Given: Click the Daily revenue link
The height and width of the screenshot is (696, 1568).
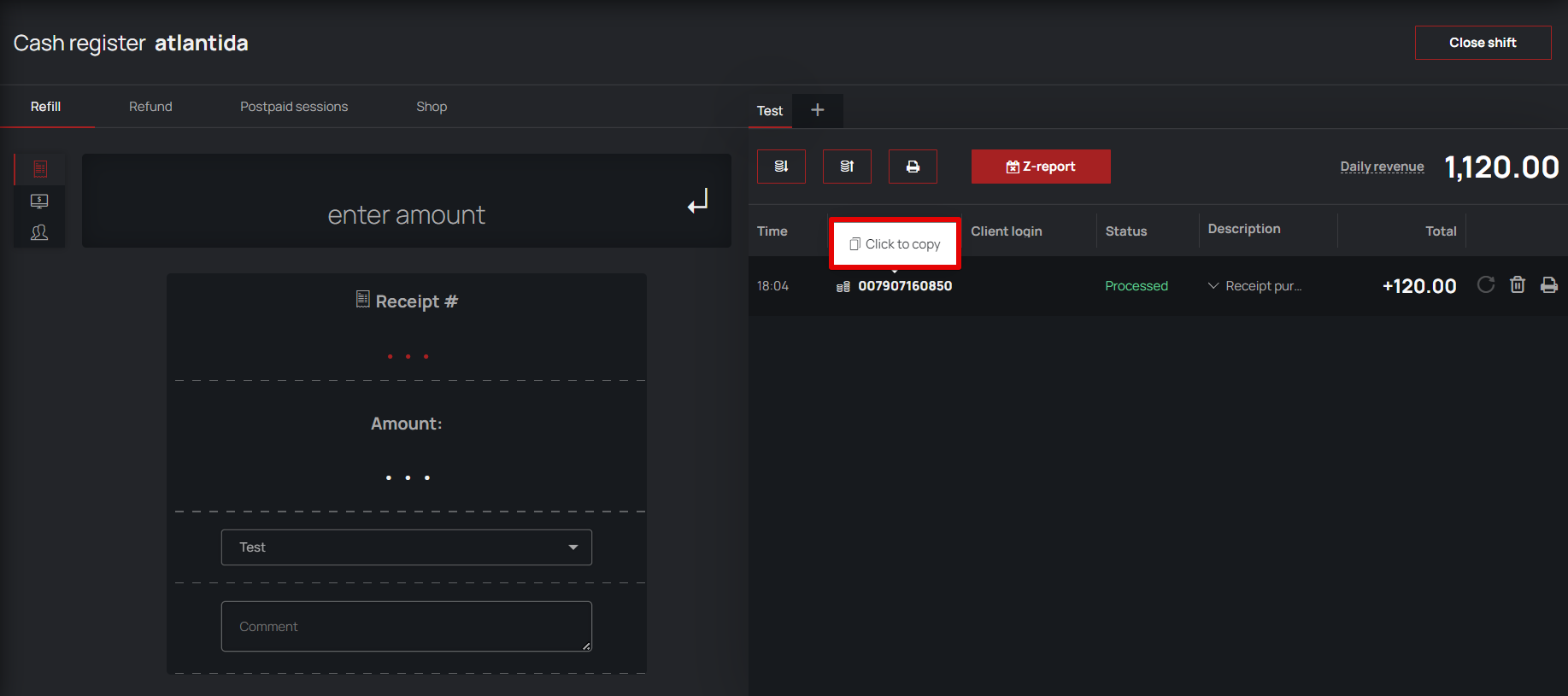Looking at the screenshot, I should tap(1382, 167).
